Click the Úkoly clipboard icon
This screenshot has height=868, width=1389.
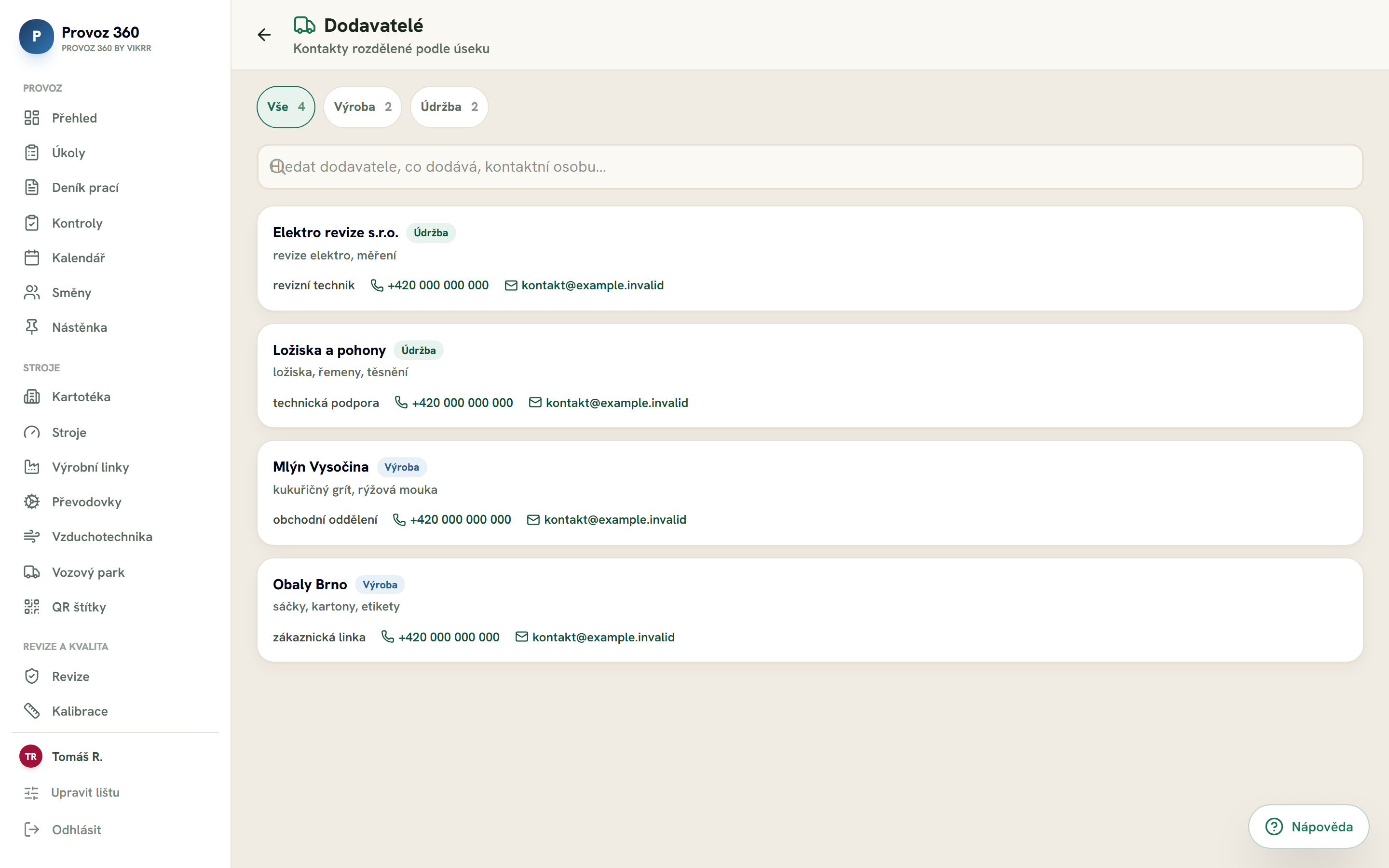pos(31,153)
